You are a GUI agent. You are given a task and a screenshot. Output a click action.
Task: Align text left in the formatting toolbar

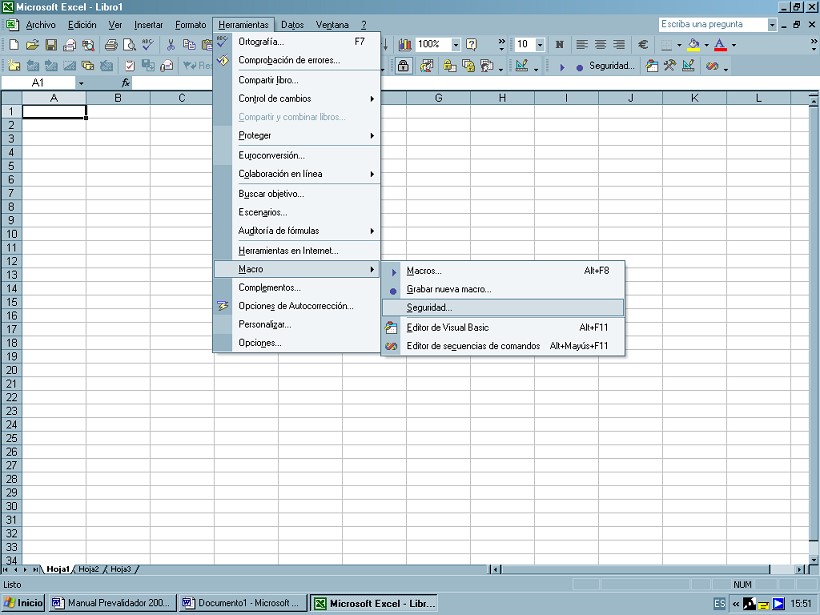pos(582,45)
